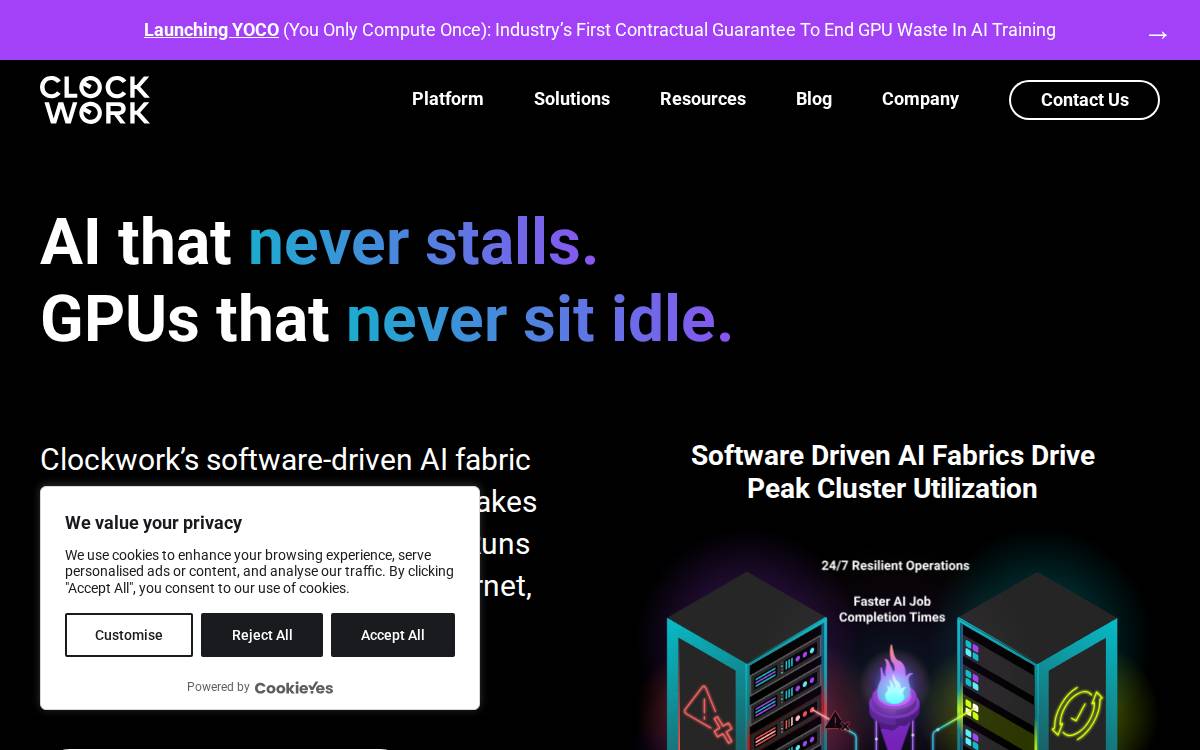Screen dimensions: 1200x750
Task: Click the green checkmark cycle icon on the right server
Action: [x=1076, y=714]
